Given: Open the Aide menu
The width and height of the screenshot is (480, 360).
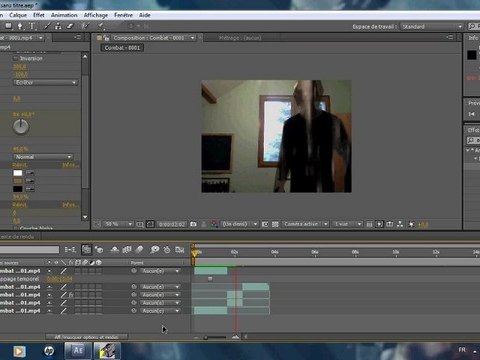Looking at the screenshot, I should [x=145, y=15].
